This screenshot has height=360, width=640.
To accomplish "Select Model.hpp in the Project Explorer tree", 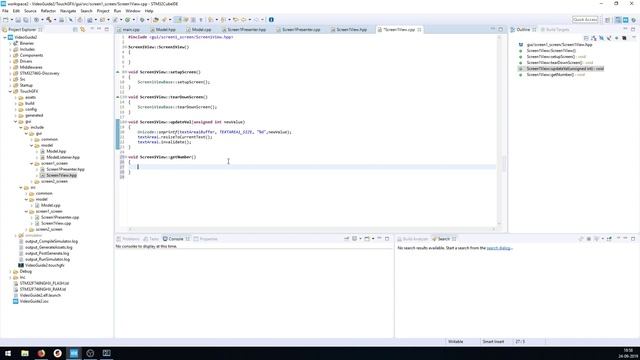I will [56, 151].
